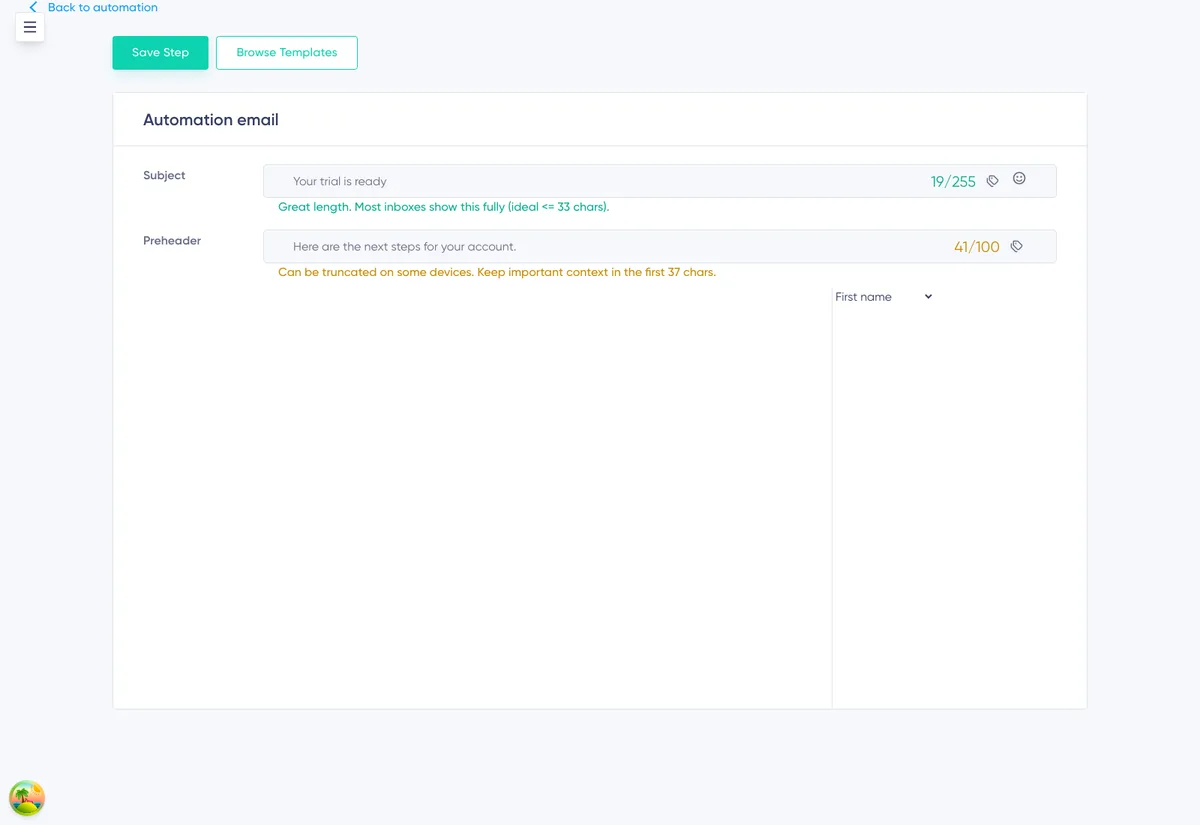
Task: Click the 19/255 subject character counter
Action: [x=953, y=182]
